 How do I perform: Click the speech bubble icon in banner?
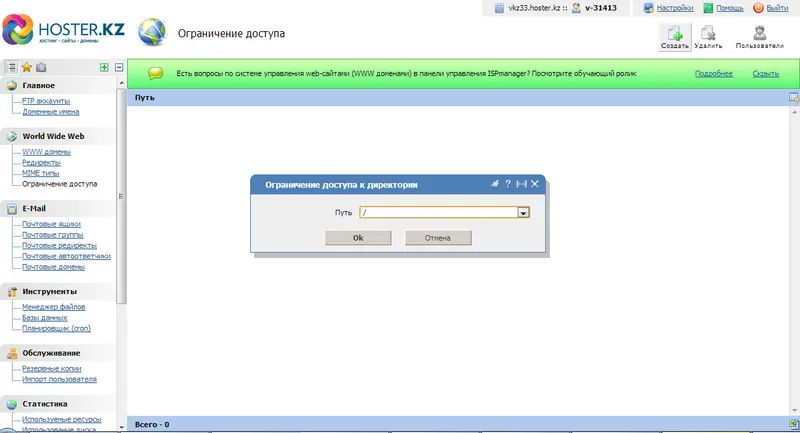(x=156, y=73)
